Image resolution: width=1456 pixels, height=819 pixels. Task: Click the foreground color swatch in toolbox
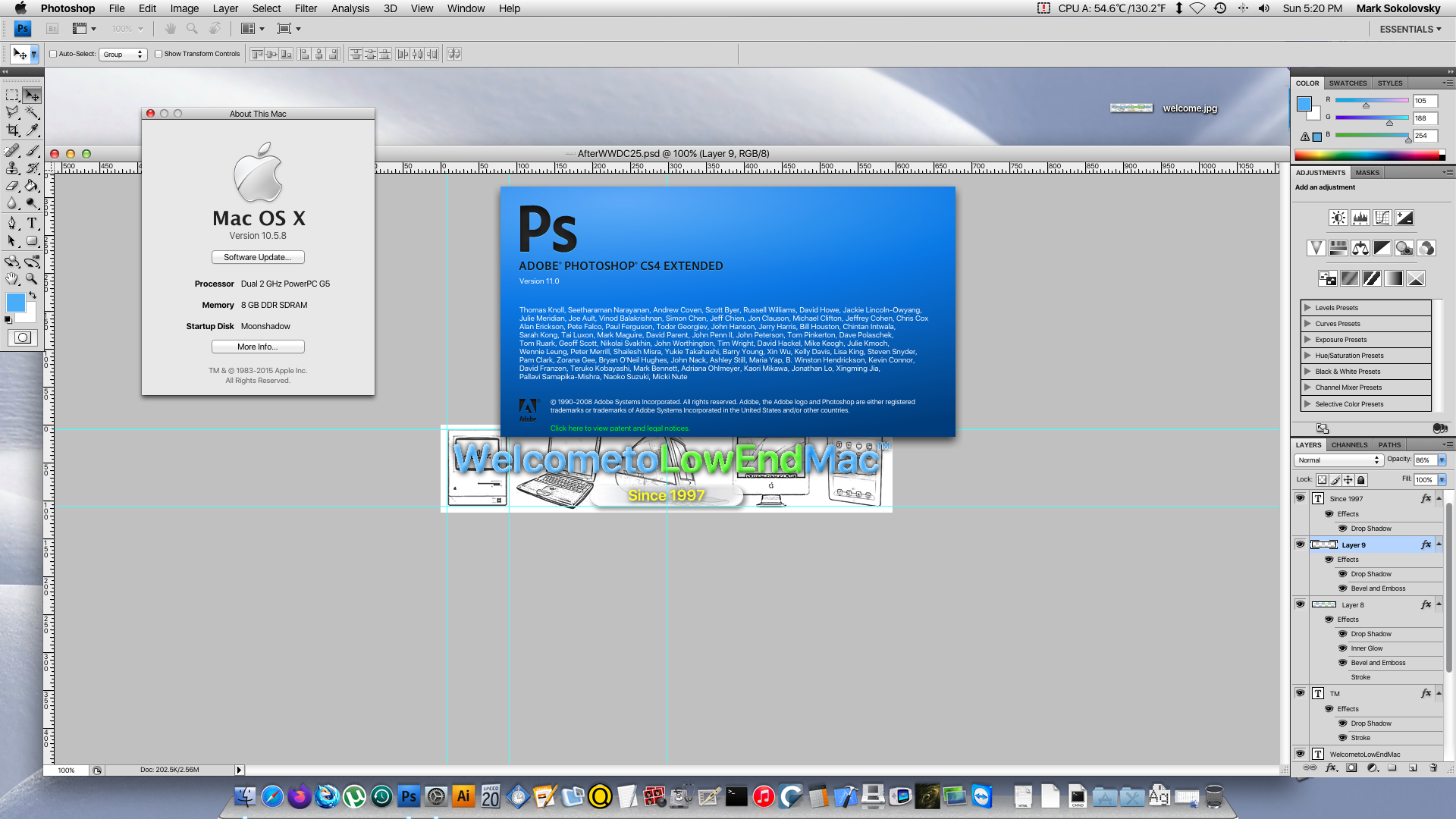[x=15, y=303]
